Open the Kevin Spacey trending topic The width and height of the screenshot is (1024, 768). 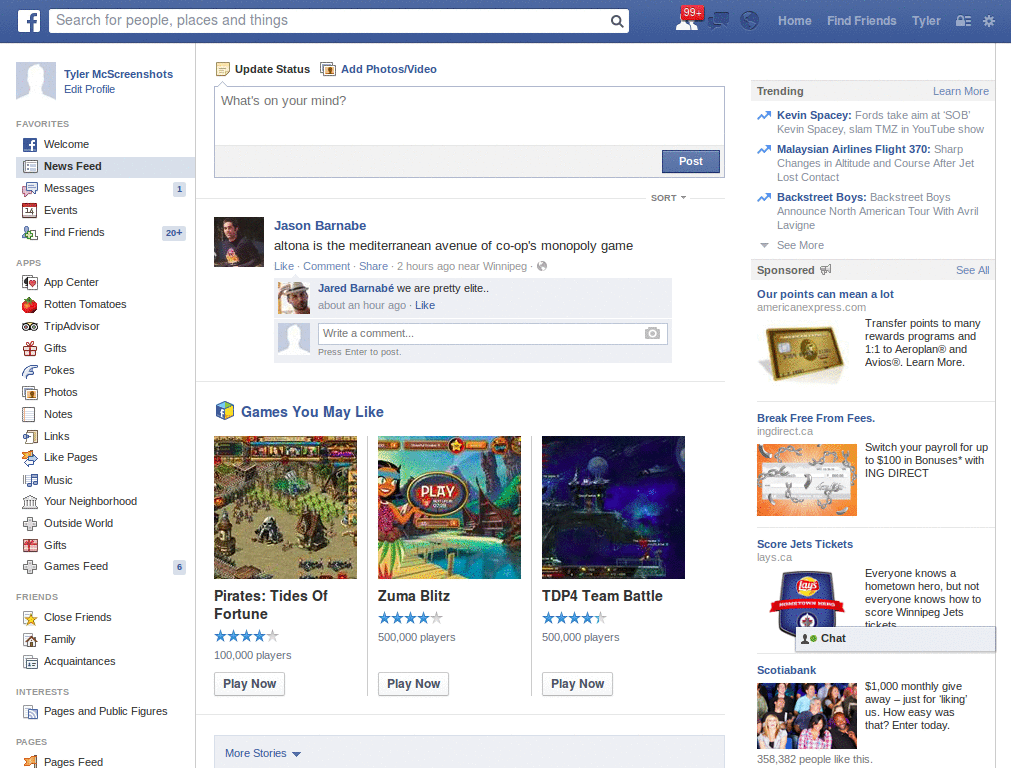click(814, 115)
